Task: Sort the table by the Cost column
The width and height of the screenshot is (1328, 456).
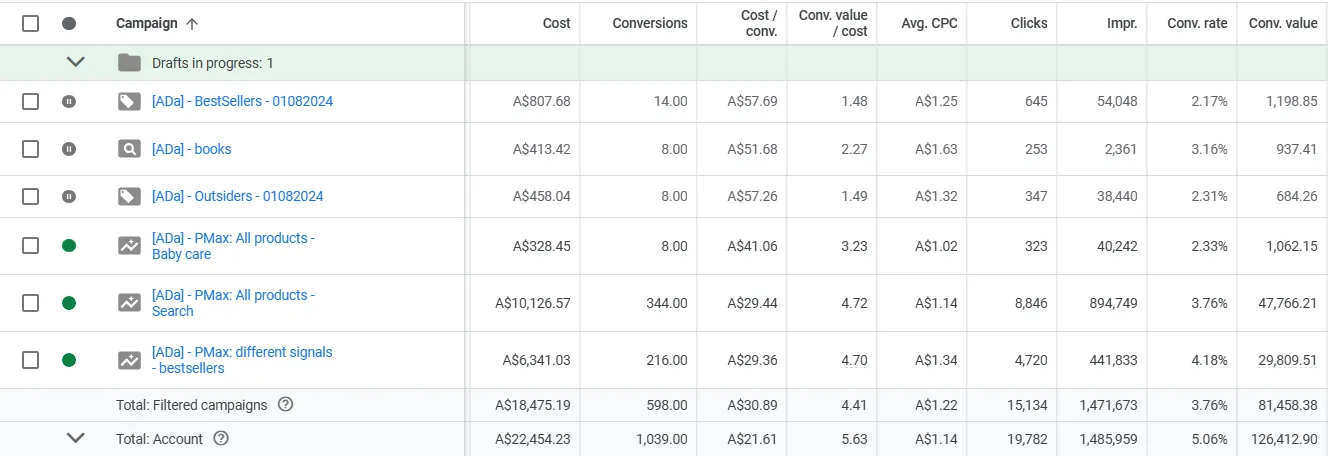Action: coord(556,23)
